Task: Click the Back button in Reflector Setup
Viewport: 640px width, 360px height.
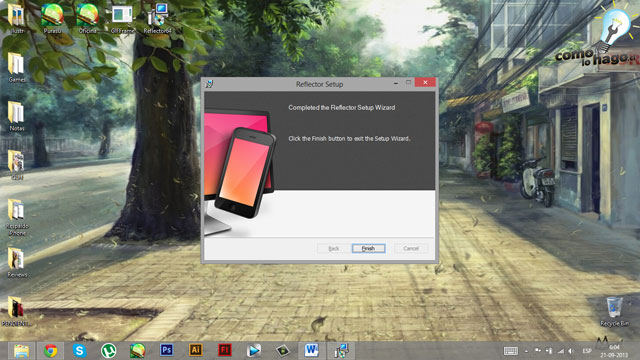Action: (x=333, y=248)
